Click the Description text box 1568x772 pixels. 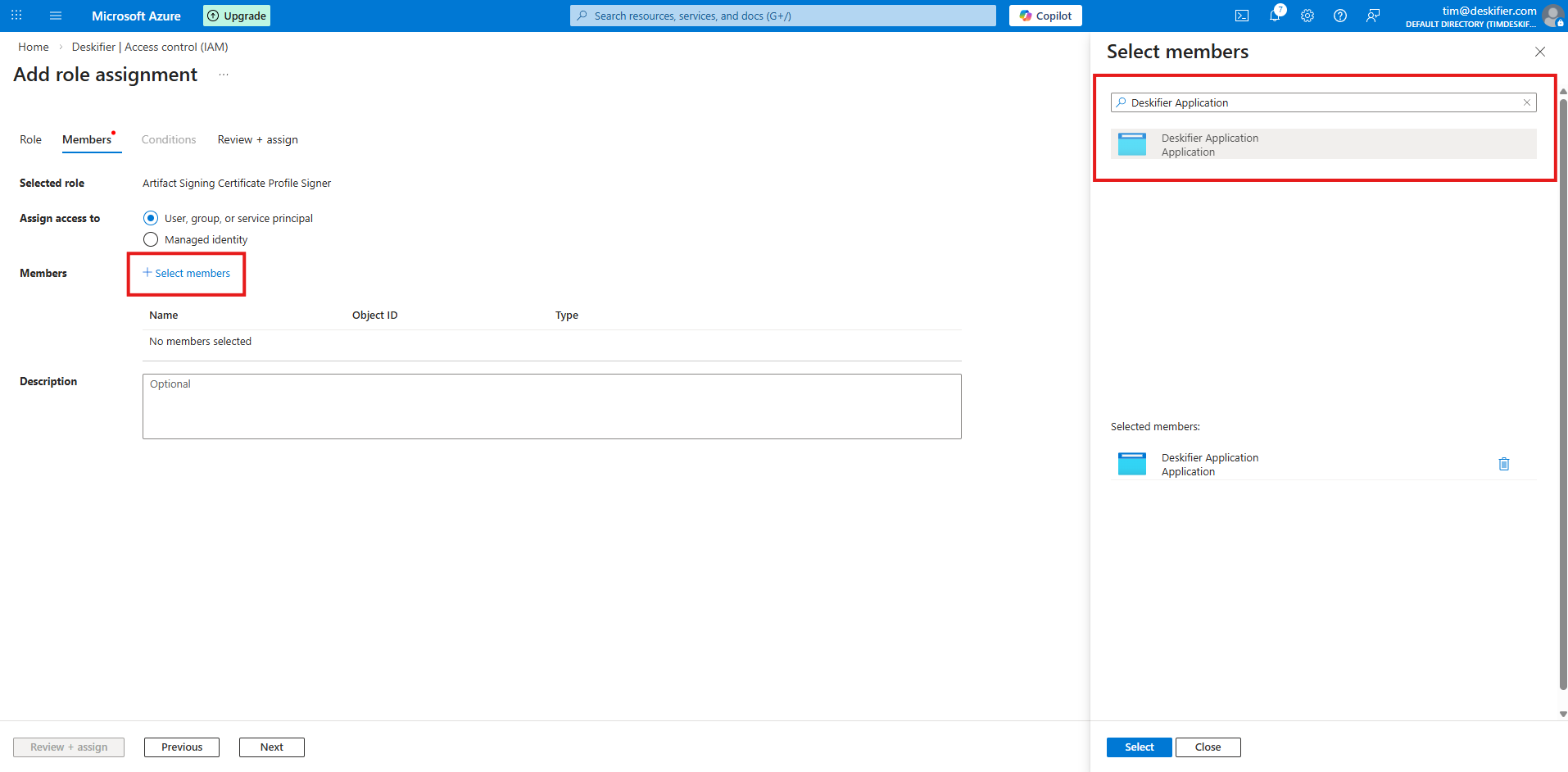coord(552,406)
